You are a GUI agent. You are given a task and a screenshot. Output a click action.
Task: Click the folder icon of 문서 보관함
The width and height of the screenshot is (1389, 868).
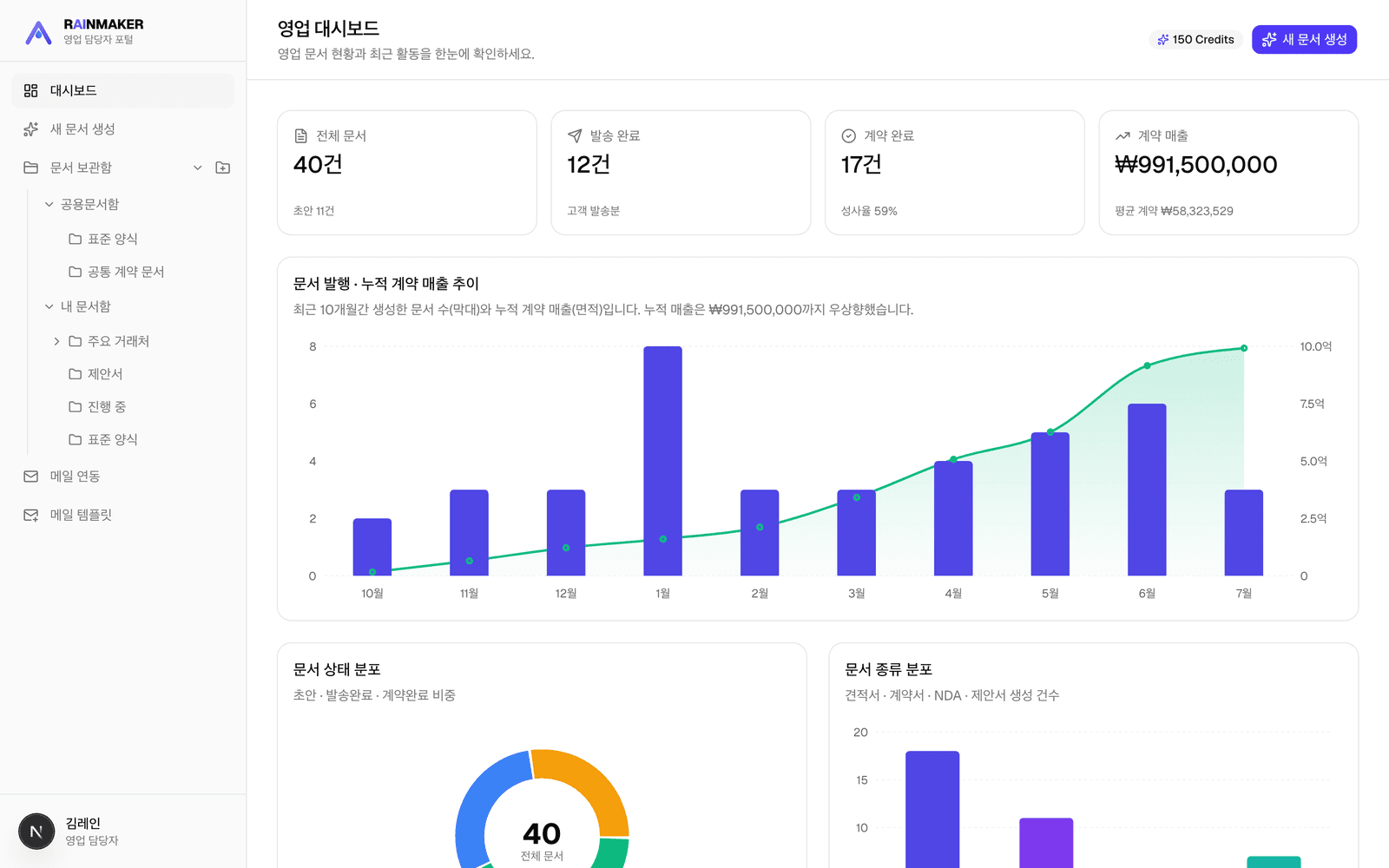coord(31,168)
